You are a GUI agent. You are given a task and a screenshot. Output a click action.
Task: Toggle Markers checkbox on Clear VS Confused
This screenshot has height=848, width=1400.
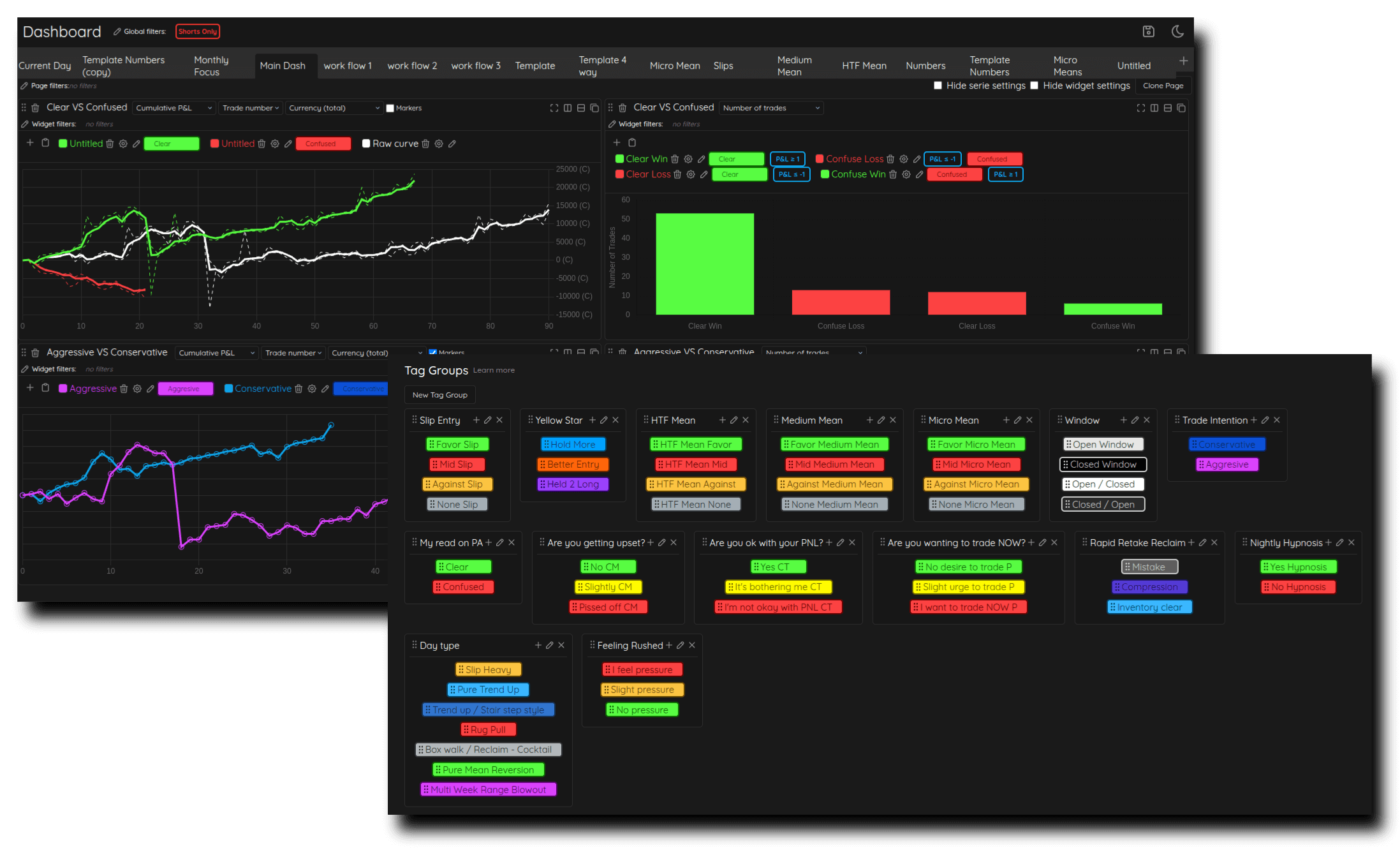click(x=390, y=108)
